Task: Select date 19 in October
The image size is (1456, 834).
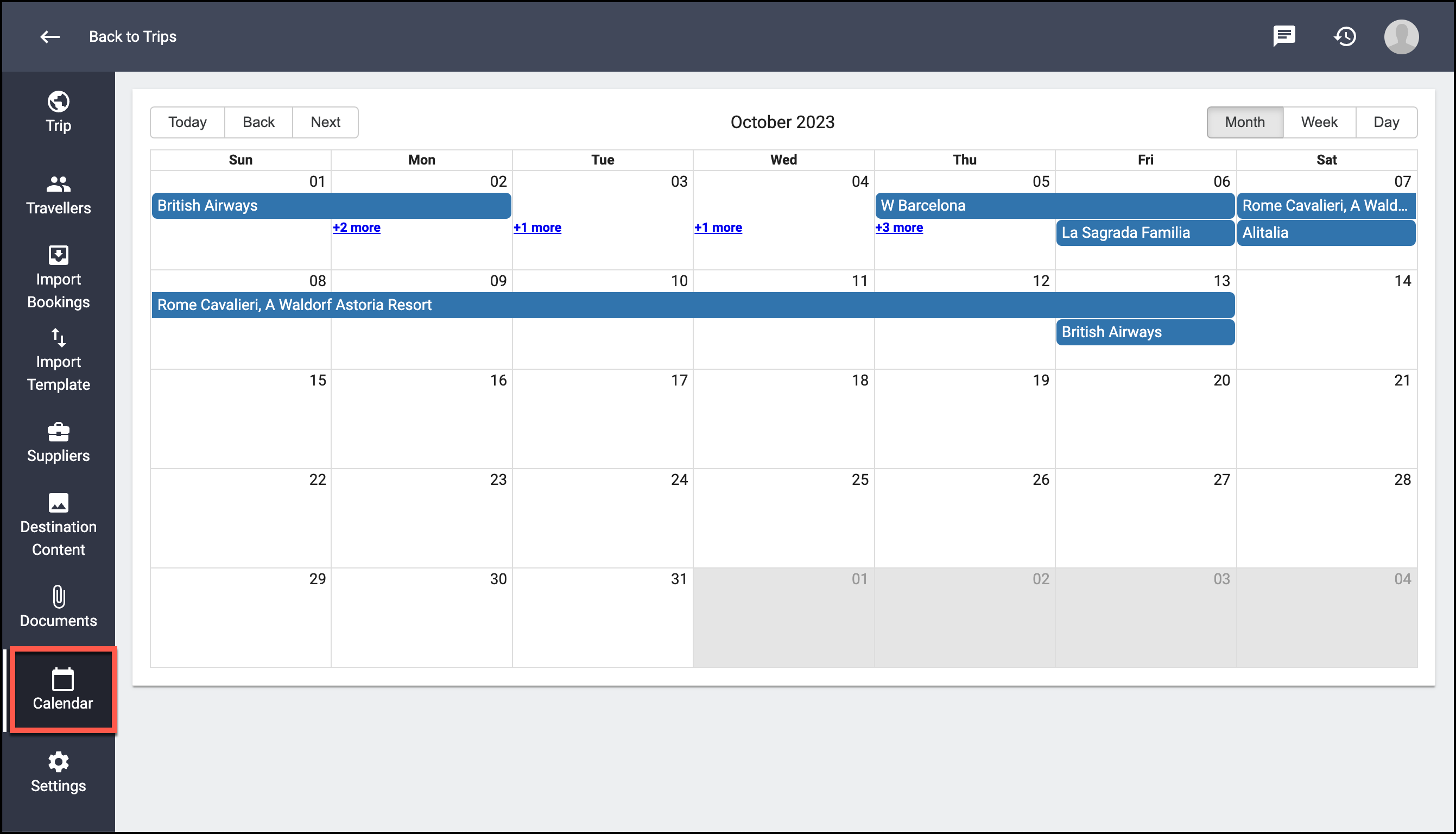Action: click(x=1041, y=380)
